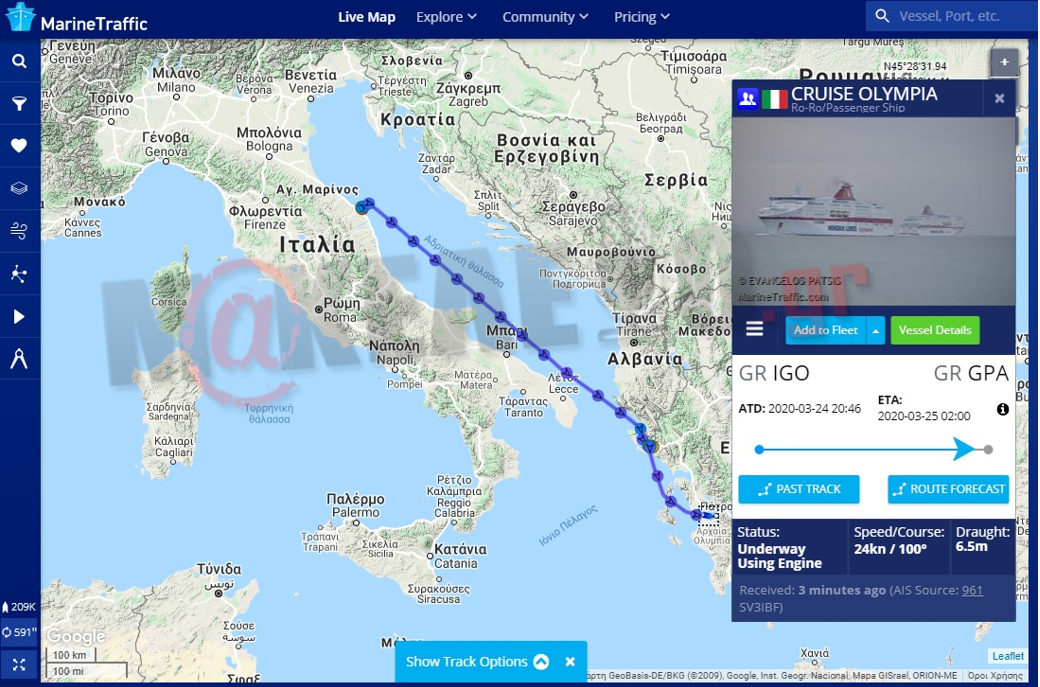Toggle full screen map icon
The width and height of the screenshot is (1040, 687).
pos(19,664)
